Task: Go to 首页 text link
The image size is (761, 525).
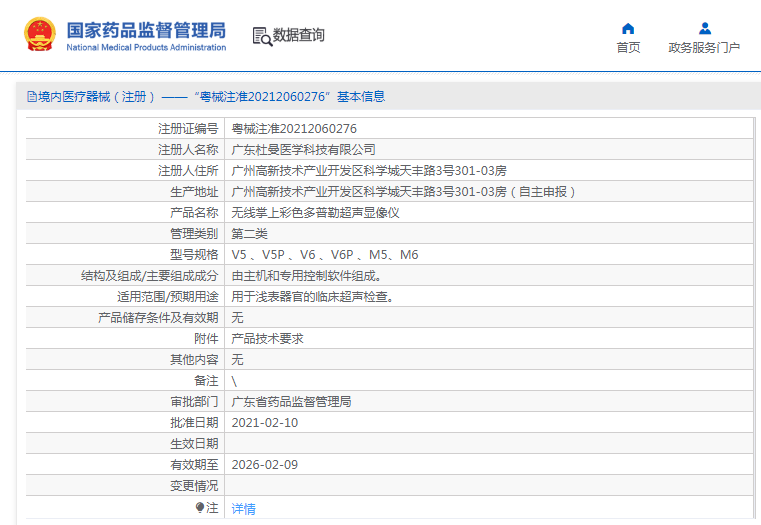Action: pos(628,48)
